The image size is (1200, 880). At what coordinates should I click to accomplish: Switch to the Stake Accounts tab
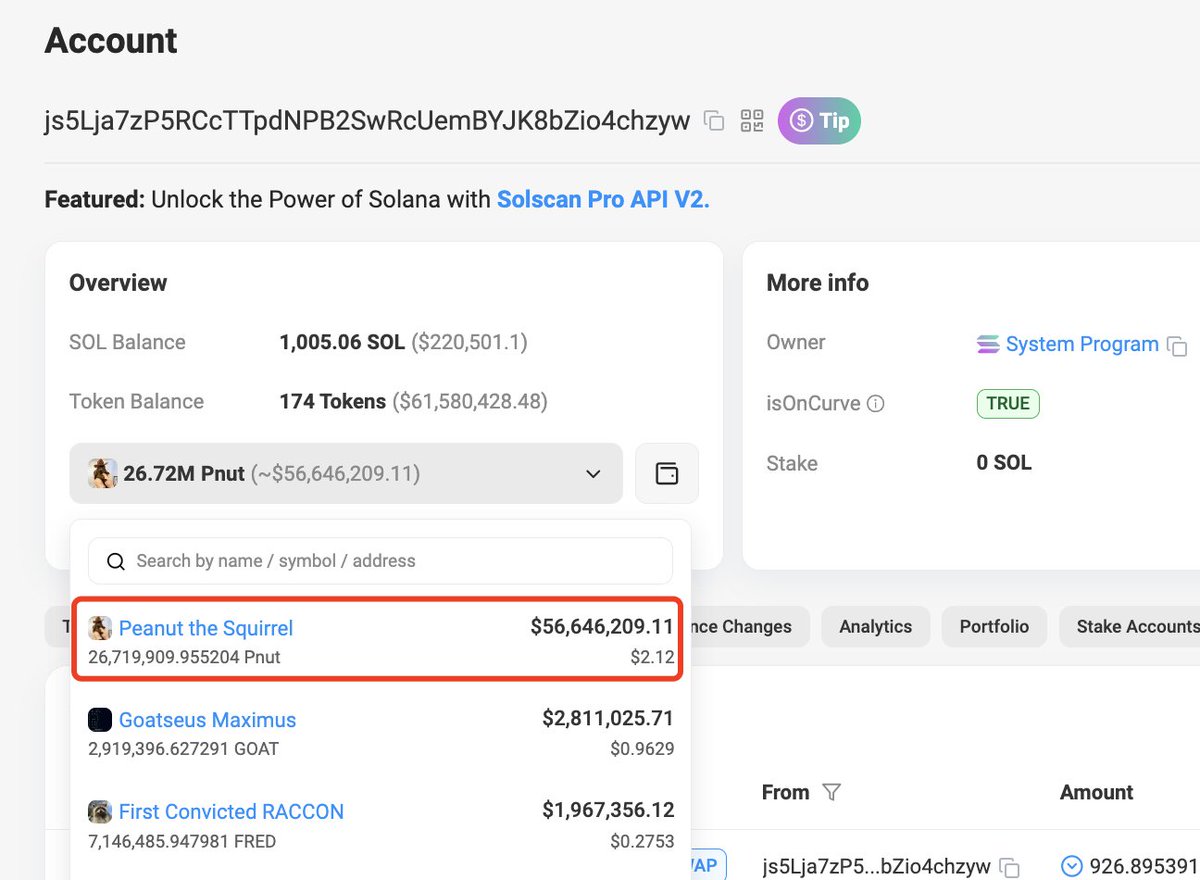point(1132,627)
